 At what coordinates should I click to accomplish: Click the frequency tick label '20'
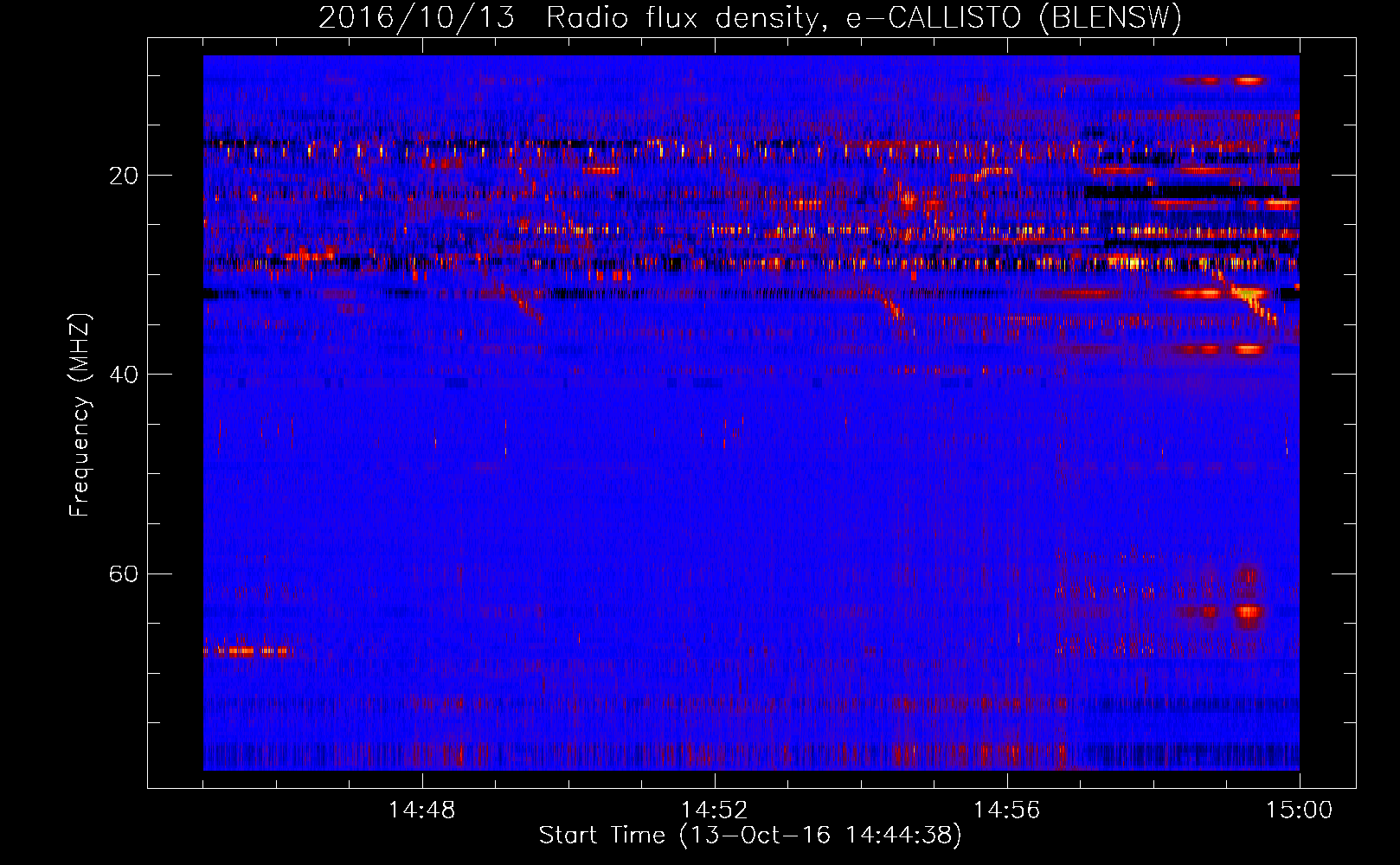pyautogui.click(x=123, y=176)
